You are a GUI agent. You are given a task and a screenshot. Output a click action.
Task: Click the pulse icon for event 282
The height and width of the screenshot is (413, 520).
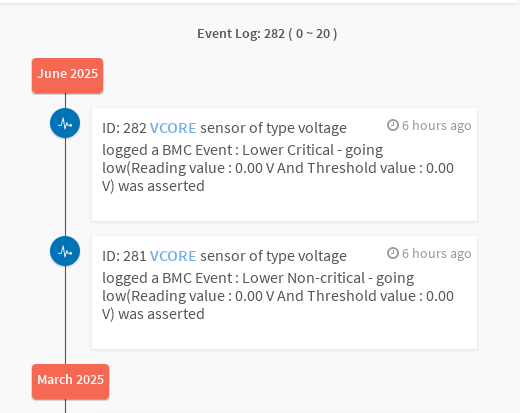65,123
